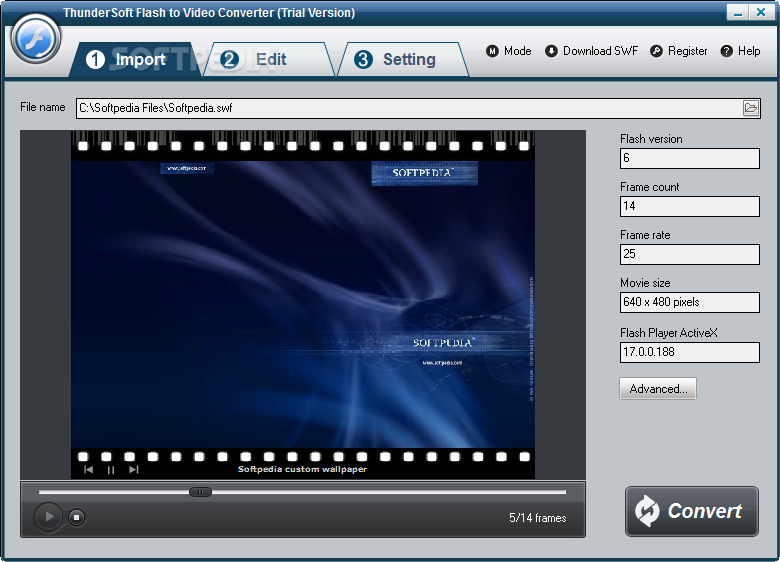780x562 pixels.
Task: Click the frame seek slider handle
Action: point(200,492)
